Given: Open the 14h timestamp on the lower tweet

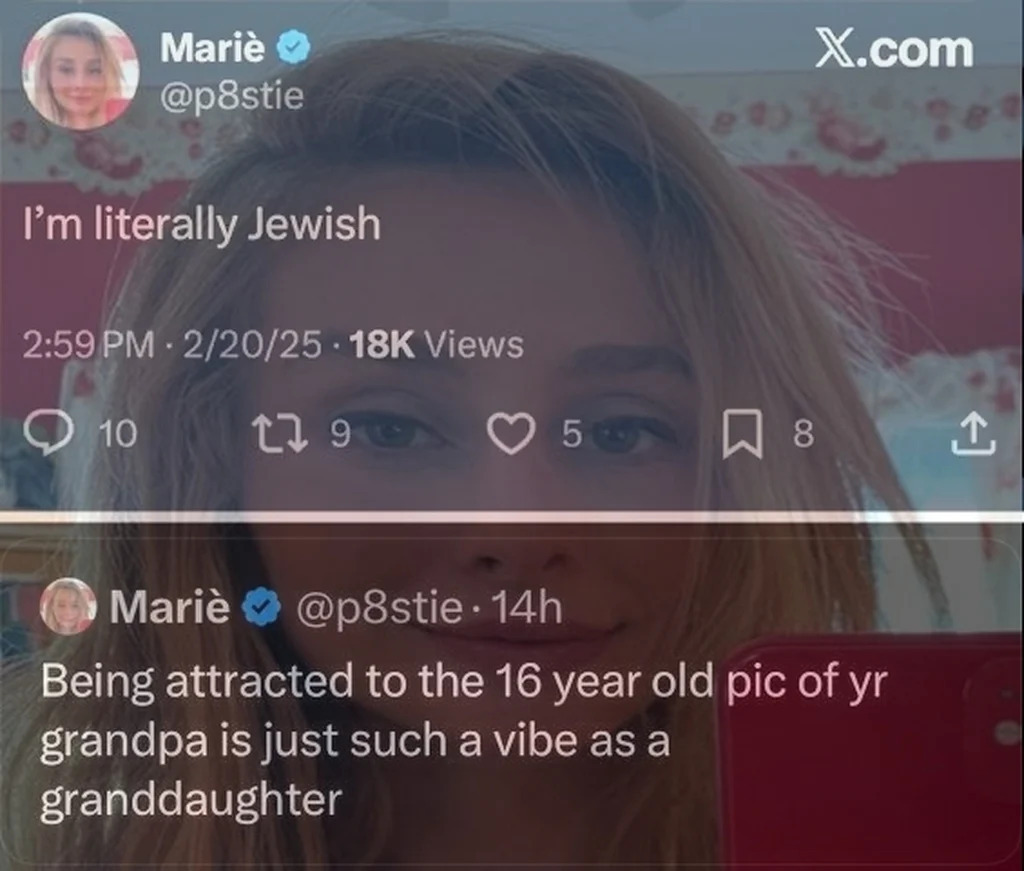Looking at the screenshot, I should (532, 607).
